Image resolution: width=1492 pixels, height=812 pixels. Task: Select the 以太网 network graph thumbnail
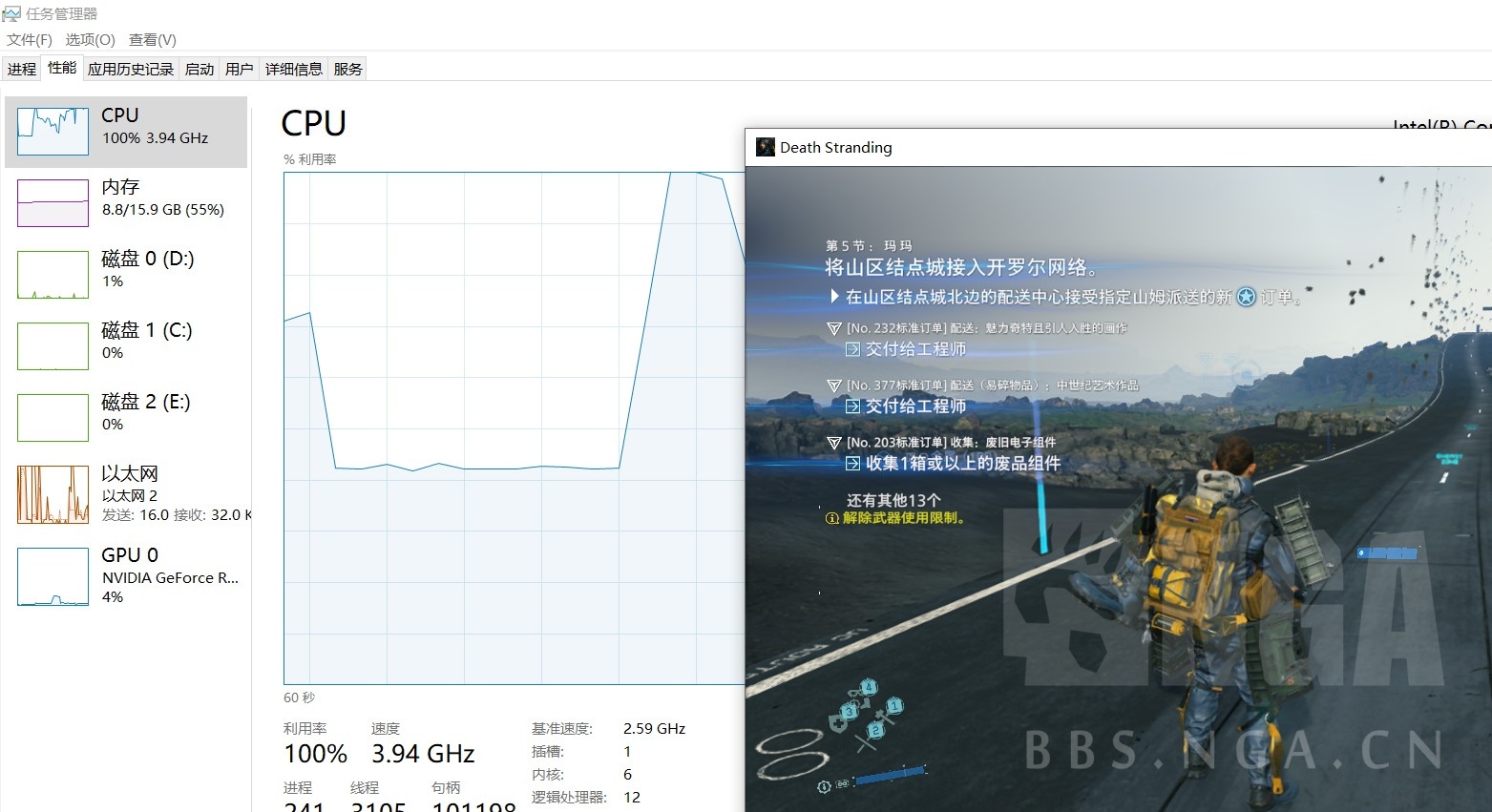coord(53,495)
